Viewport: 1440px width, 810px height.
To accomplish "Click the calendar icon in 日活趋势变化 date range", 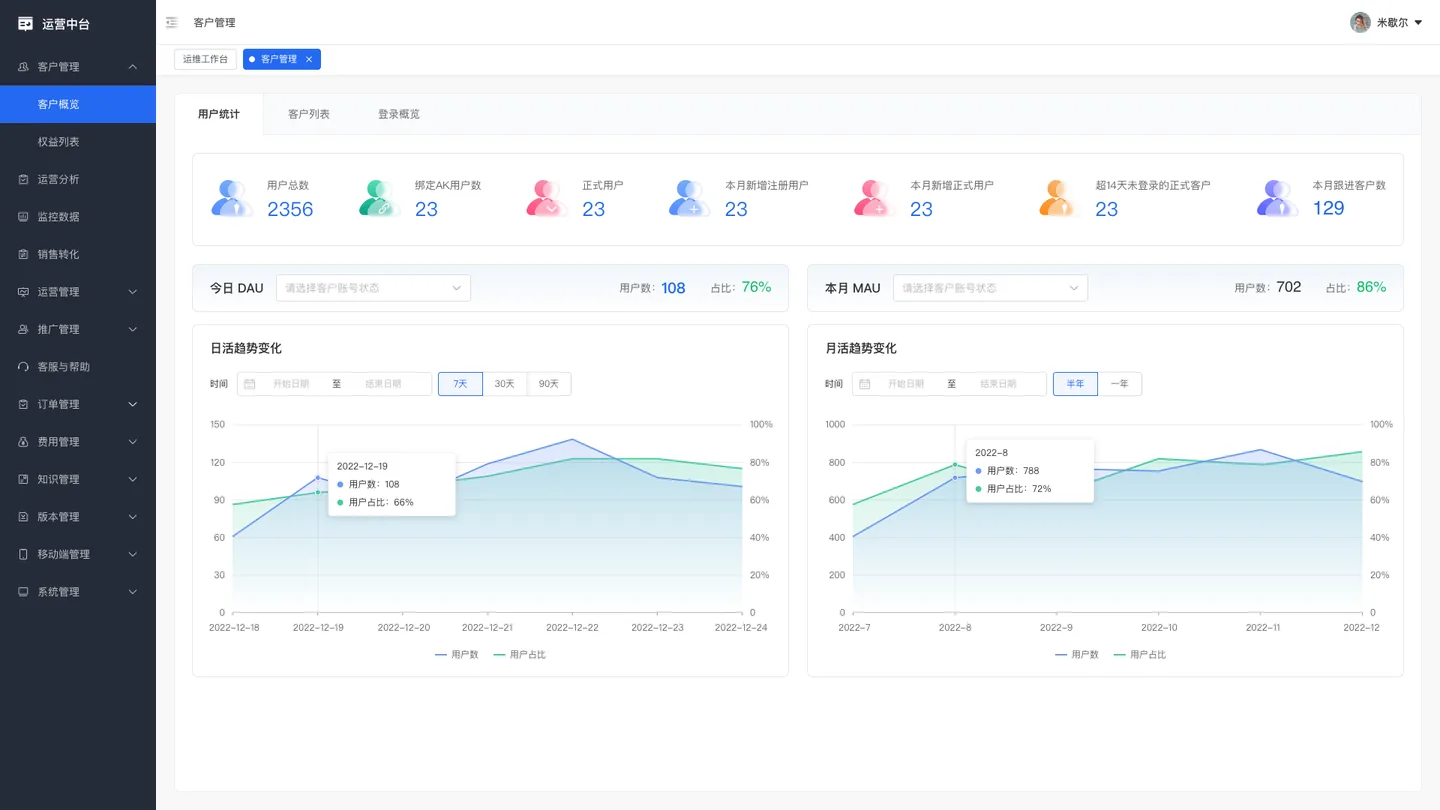I will point(250,384).
